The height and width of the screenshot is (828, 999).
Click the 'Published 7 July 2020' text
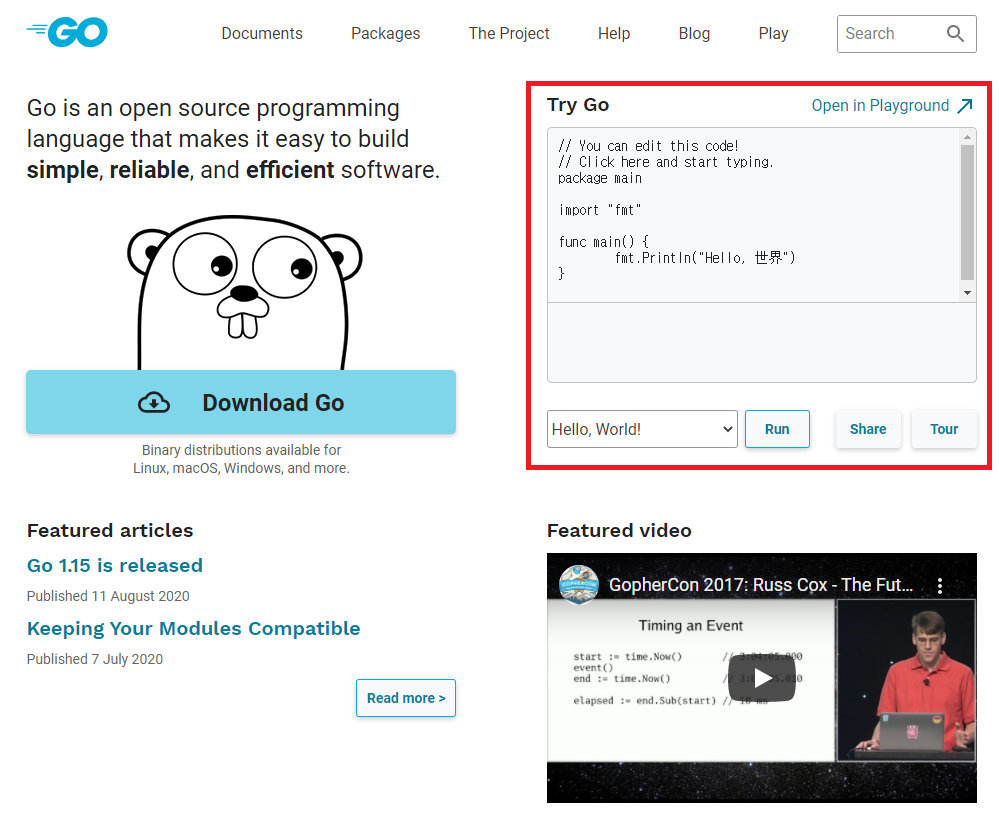coord(95,659)
